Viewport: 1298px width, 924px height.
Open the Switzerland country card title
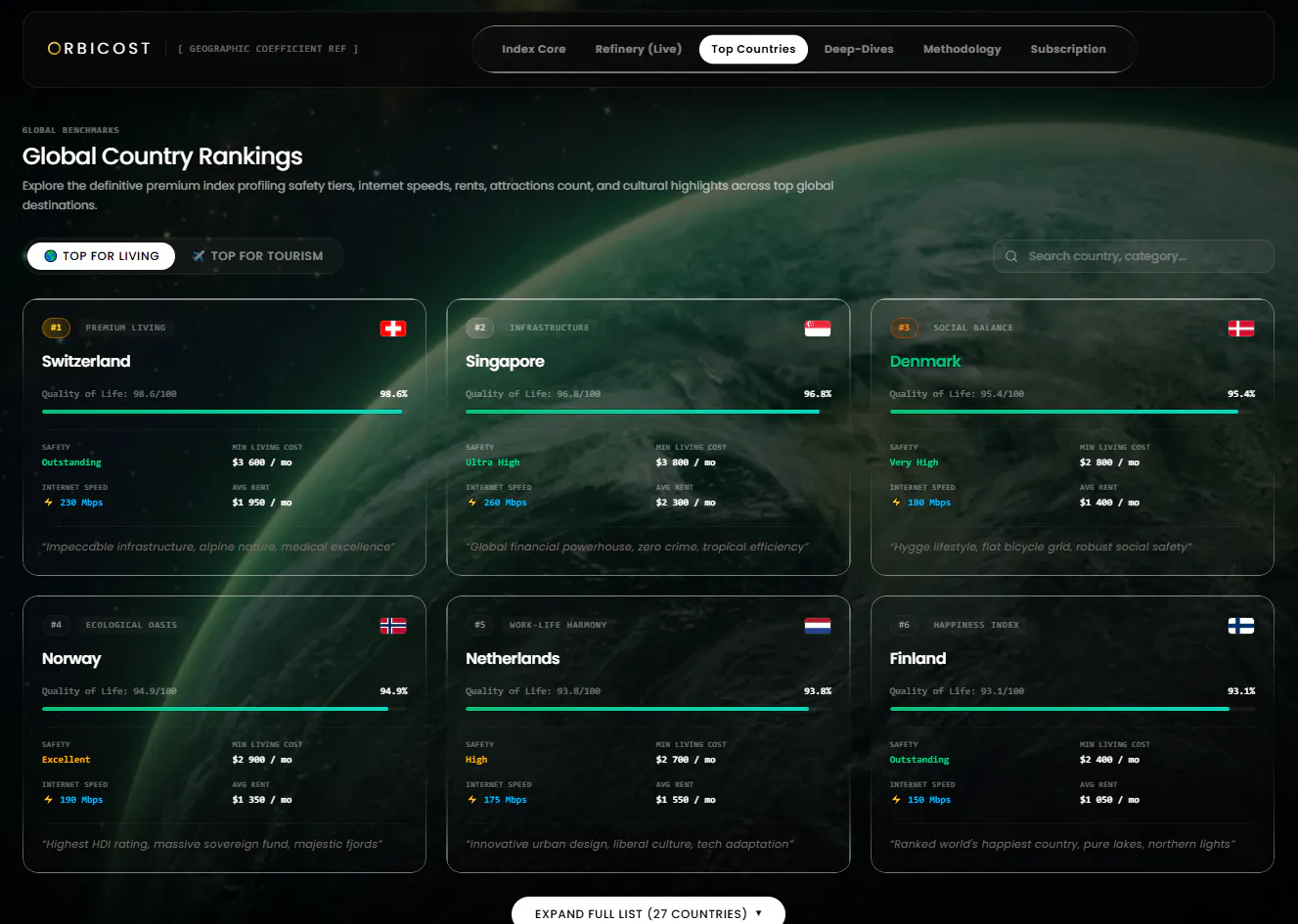[x=86, y=361]
